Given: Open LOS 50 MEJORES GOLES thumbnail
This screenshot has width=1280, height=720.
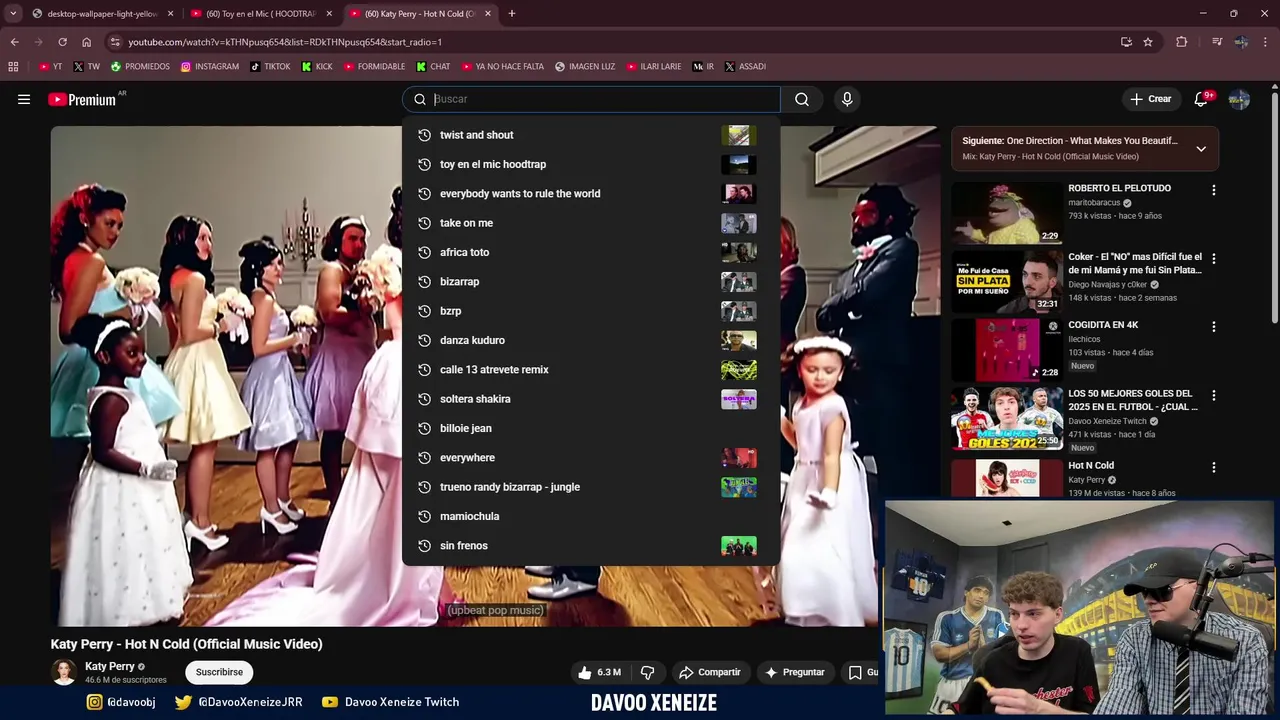Looking at the screenshot, I should click(1007, 418).
